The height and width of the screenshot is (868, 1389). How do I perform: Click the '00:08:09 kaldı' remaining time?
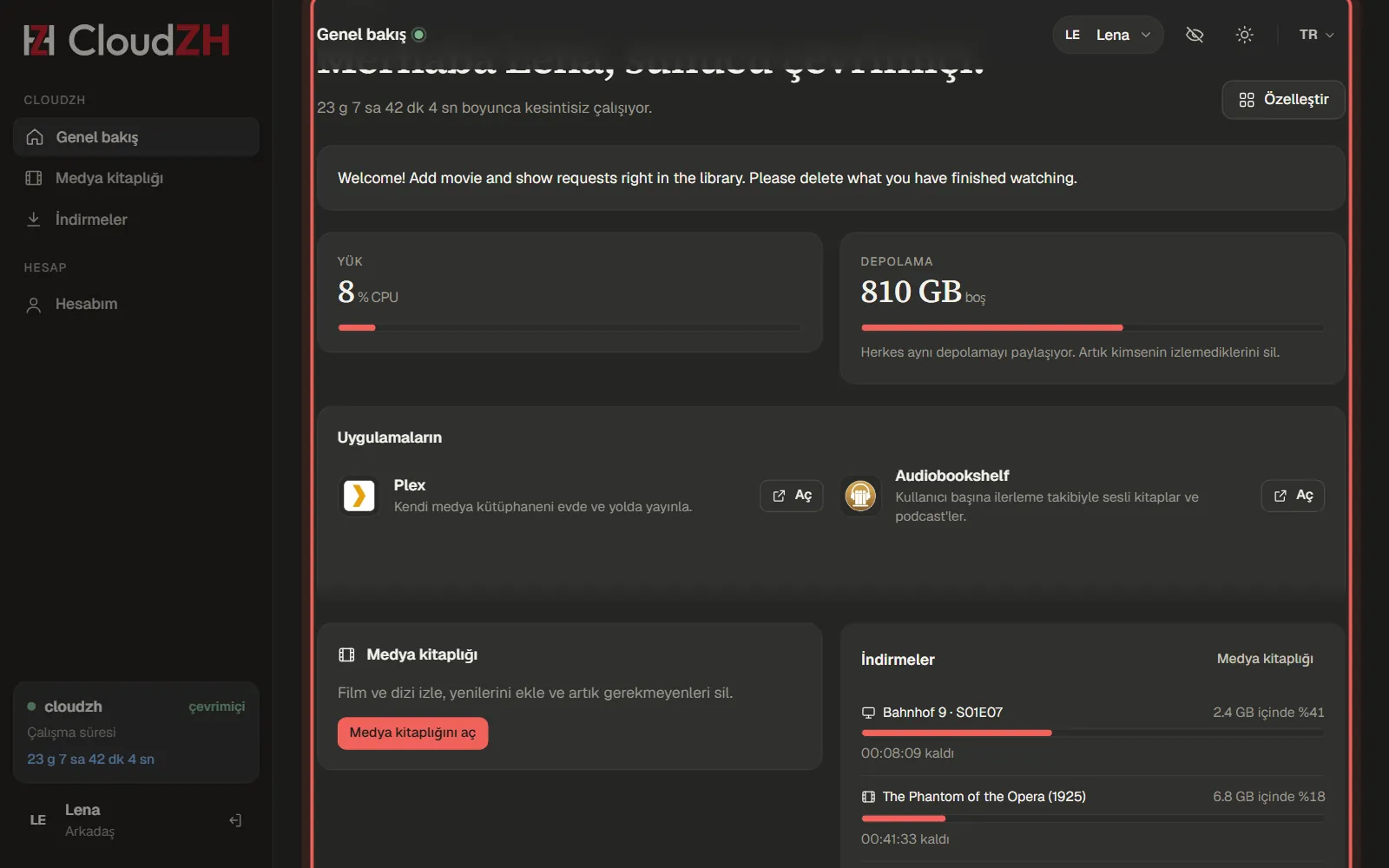907,753
